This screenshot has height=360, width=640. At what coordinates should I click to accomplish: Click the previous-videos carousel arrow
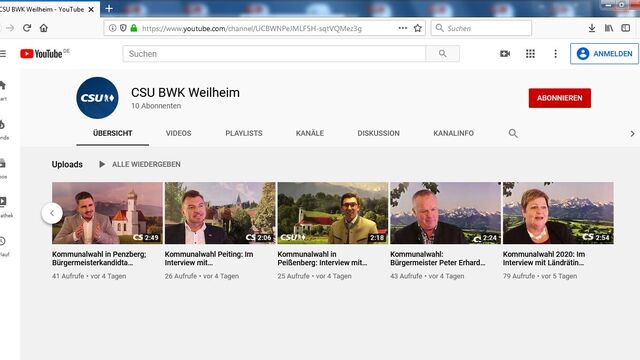pos(52,213)
